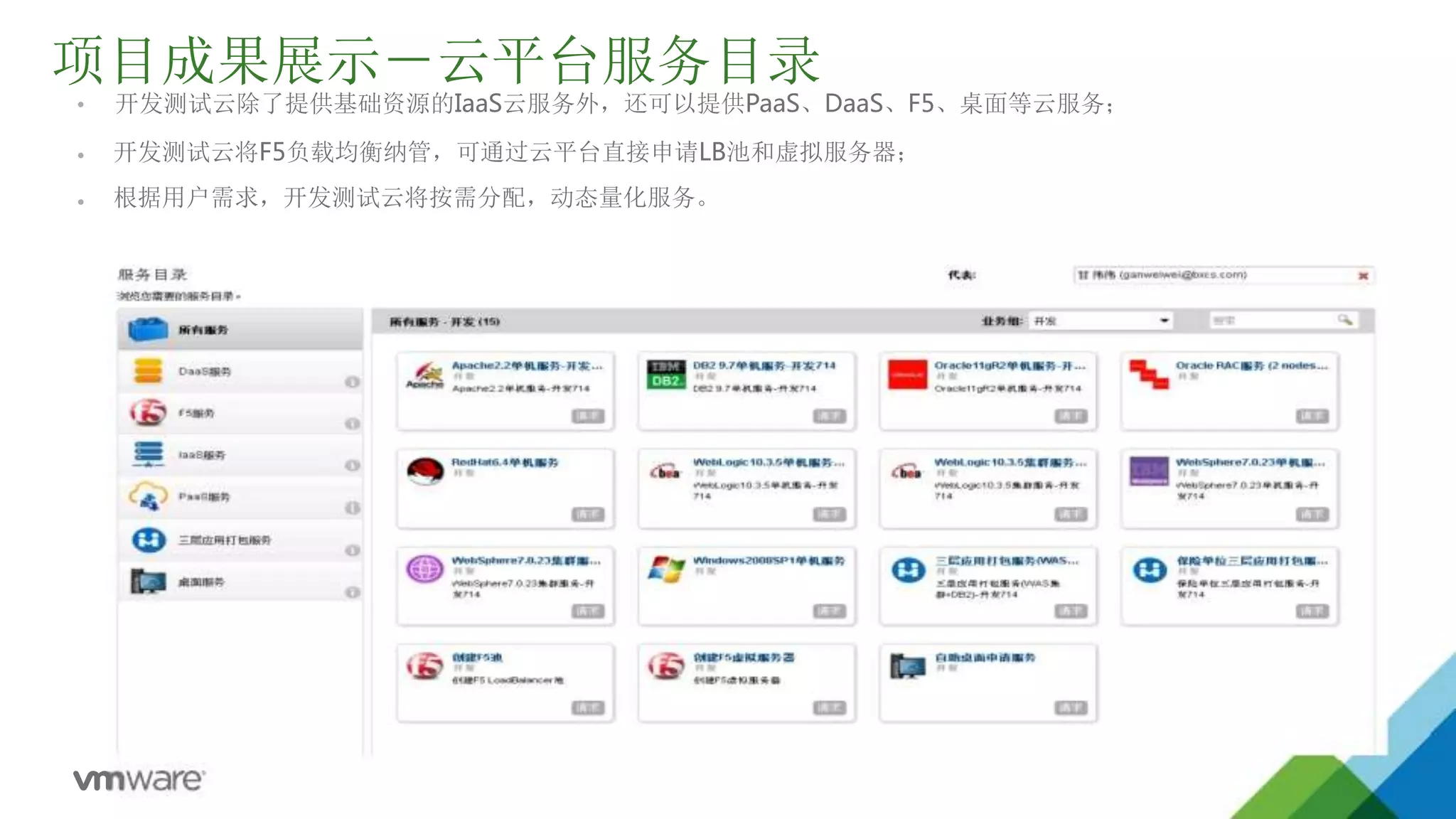Request 创建F5虚拟服务器 via its button
The height and width of the screenshot is (819, 1456).
coord(830,707)
